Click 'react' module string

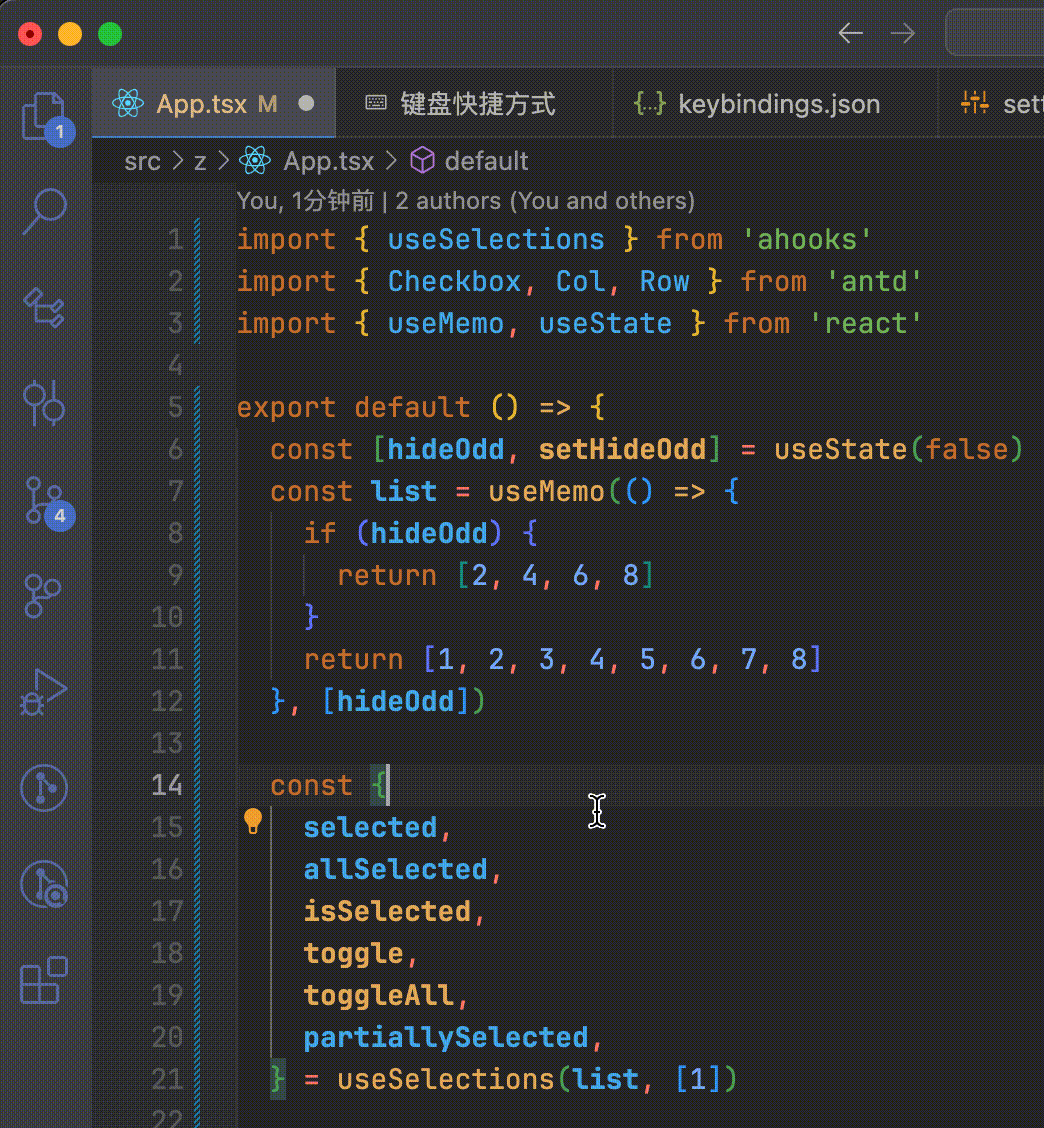click(866, 323)
